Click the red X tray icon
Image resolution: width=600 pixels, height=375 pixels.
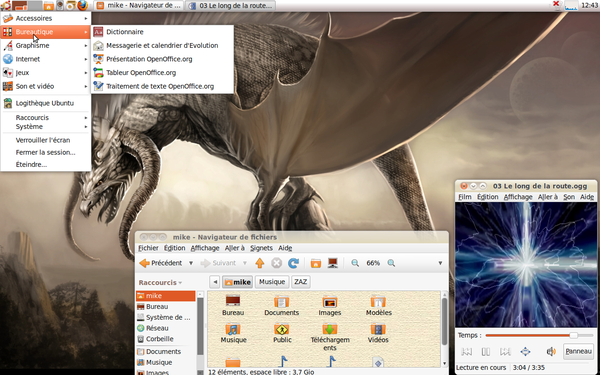(557, 5)
